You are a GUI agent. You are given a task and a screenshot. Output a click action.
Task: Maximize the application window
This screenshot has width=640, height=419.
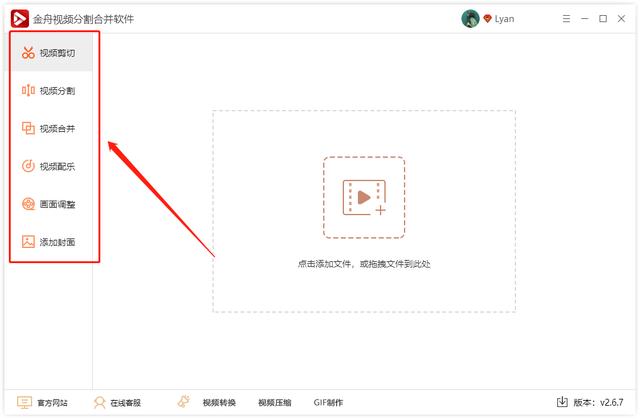point(603,19)
